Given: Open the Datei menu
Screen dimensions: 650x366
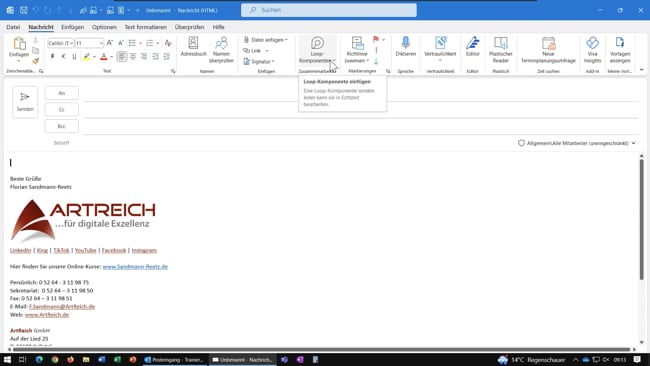Looking at the screenshot, I should click(x=13, y=27).
